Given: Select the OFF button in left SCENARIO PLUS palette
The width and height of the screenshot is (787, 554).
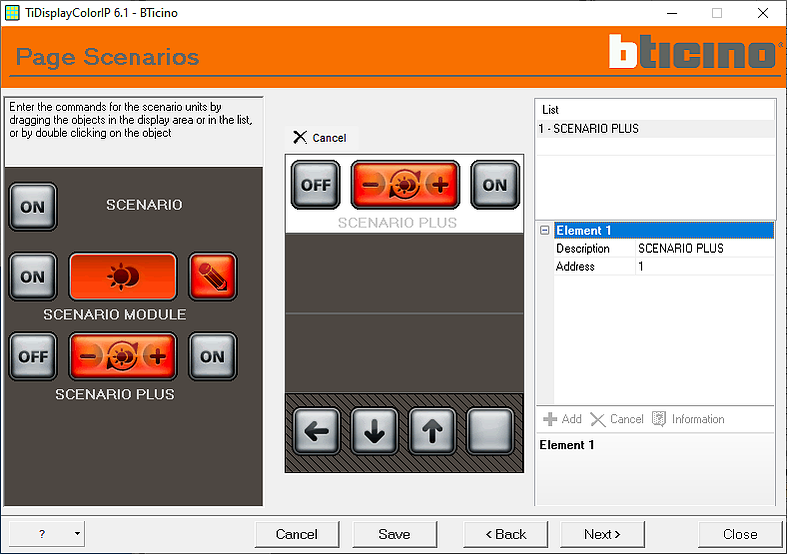Looking at the screenshot, I should 33,356.
